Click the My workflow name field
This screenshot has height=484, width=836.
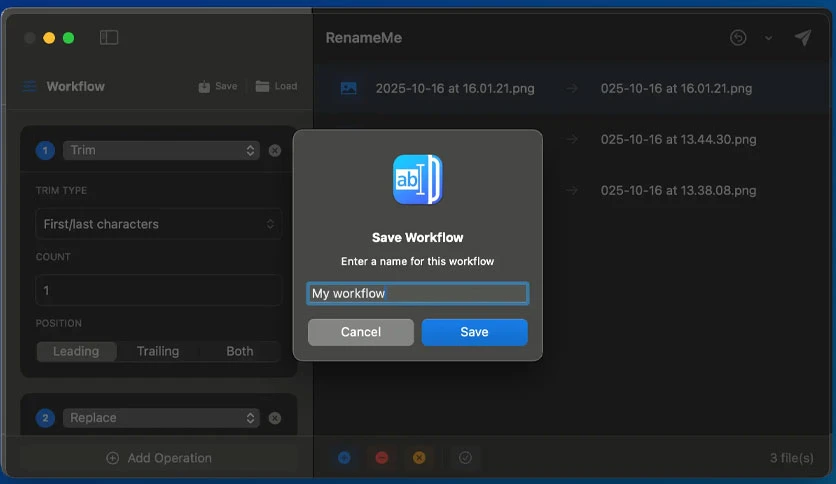[417, 294]
